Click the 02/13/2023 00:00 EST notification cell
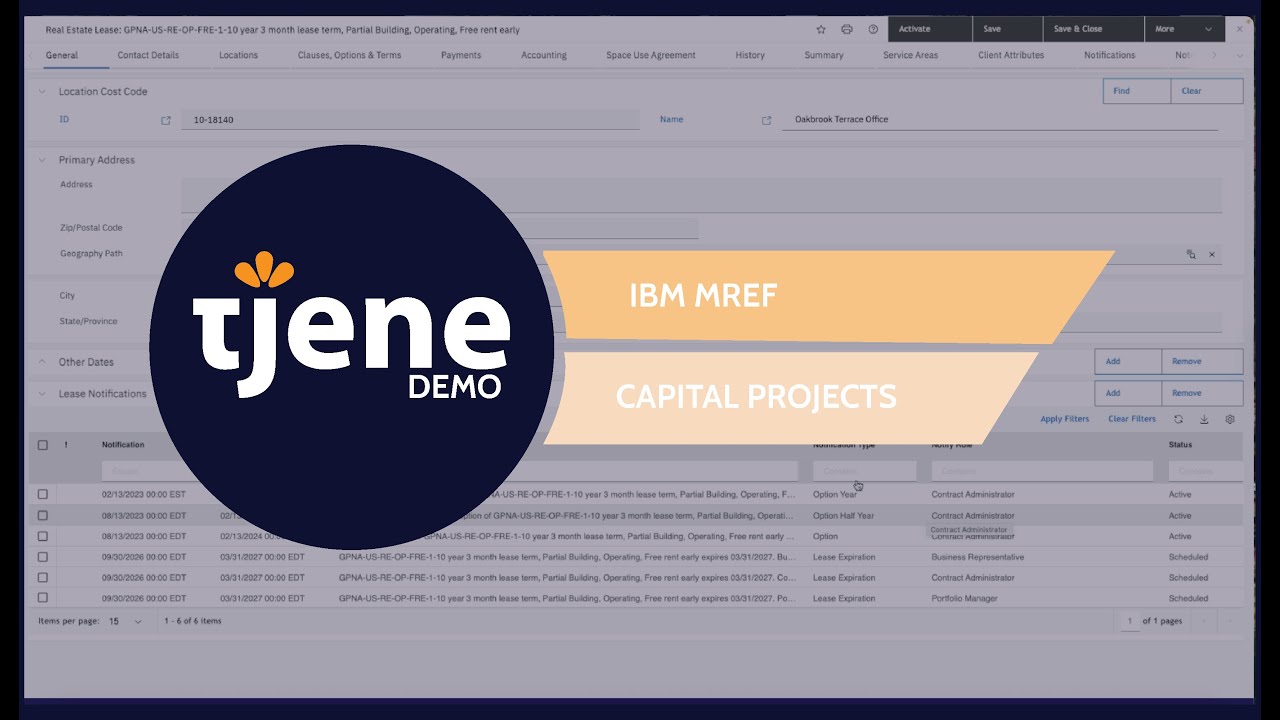The height and width of the screenshot is (720, 1280). [x=144, y=495]
